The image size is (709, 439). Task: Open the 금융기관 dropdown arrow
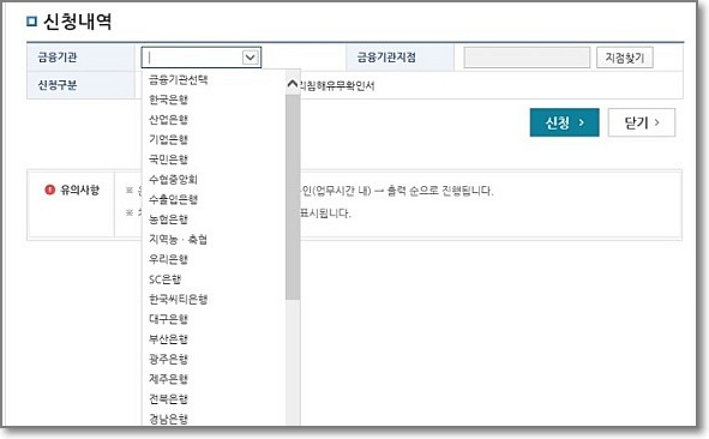tap(250, 57)
